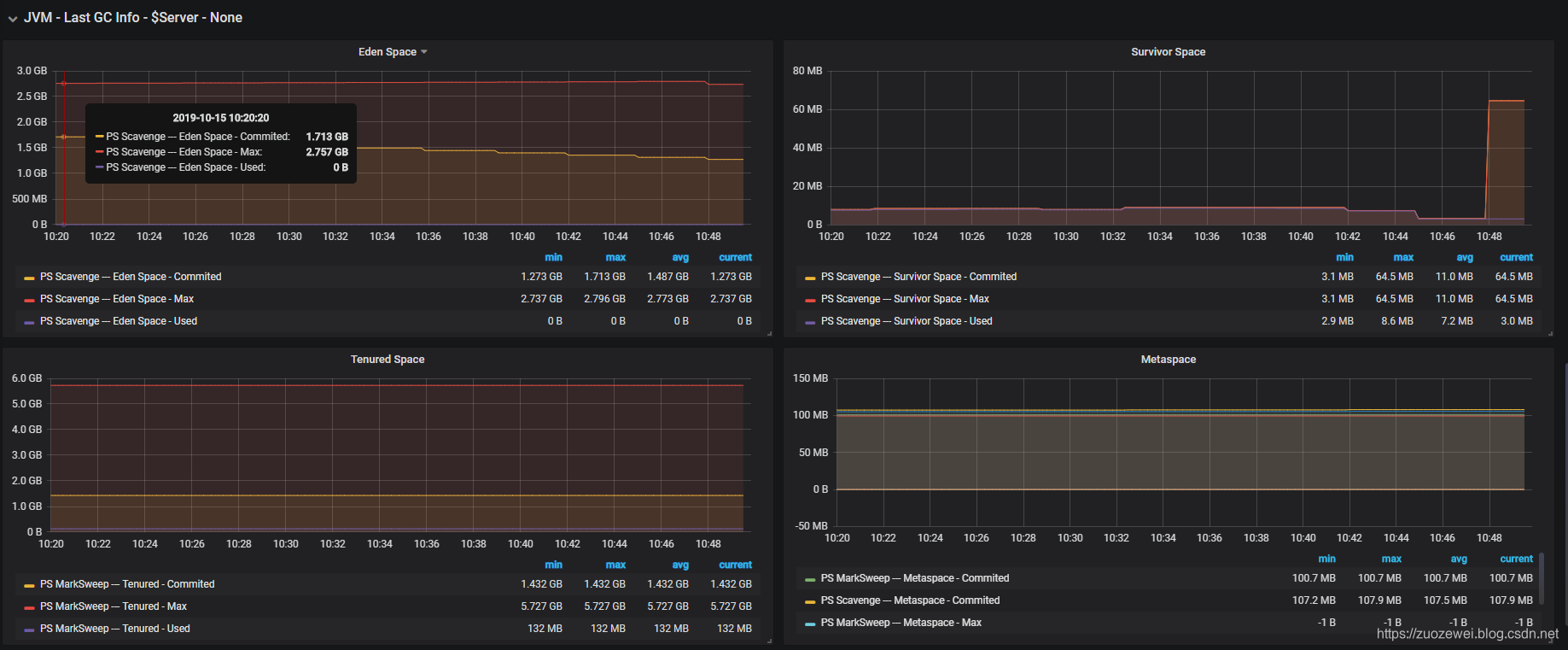Click the Tenured Max red legend swatch

click(x=29, y=607)
